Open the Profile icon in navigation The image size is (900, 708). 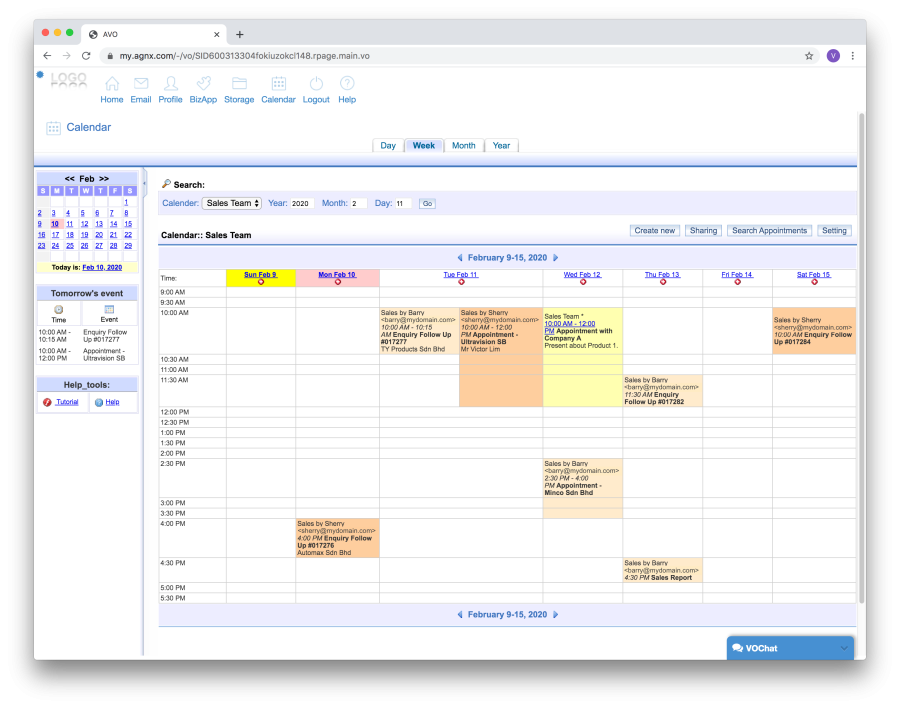tap(171, 84)
